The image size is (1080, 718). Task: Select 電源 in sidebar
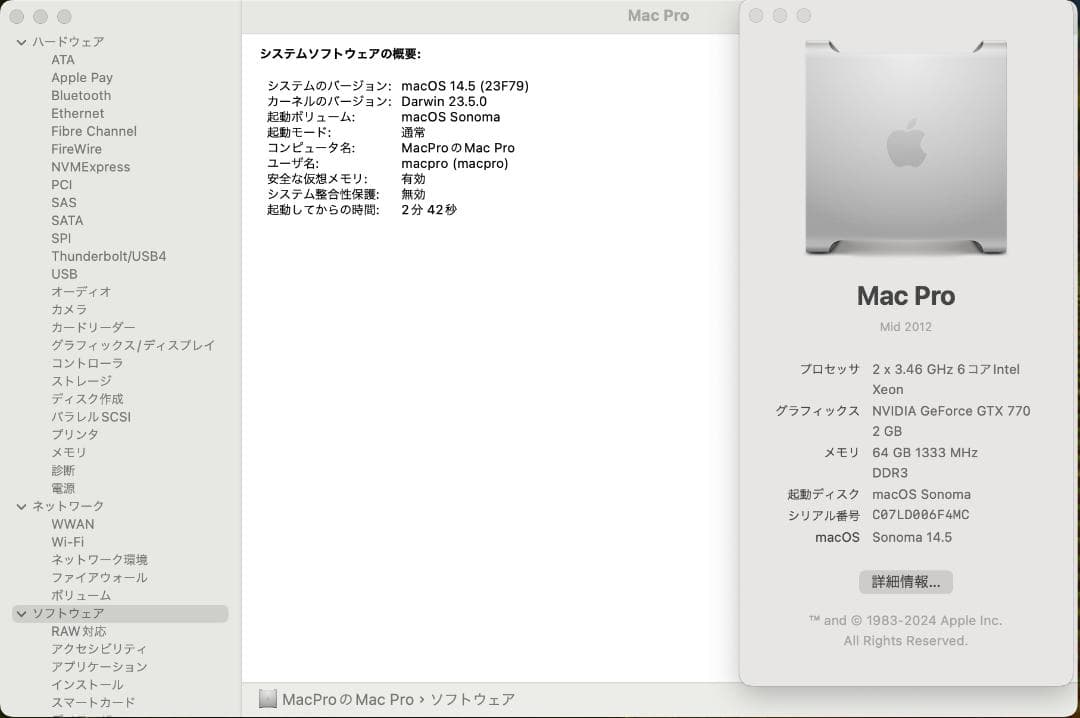coord(63,489)
